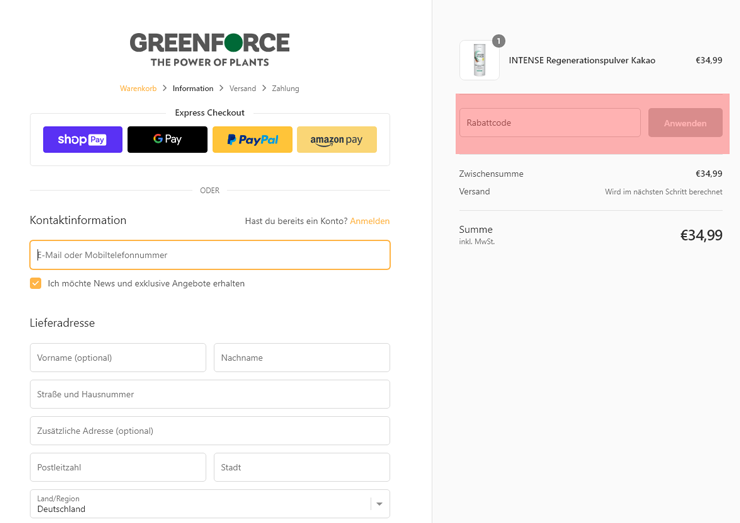
Task: Open the Anmelden login link
Action: coord(370,221)
